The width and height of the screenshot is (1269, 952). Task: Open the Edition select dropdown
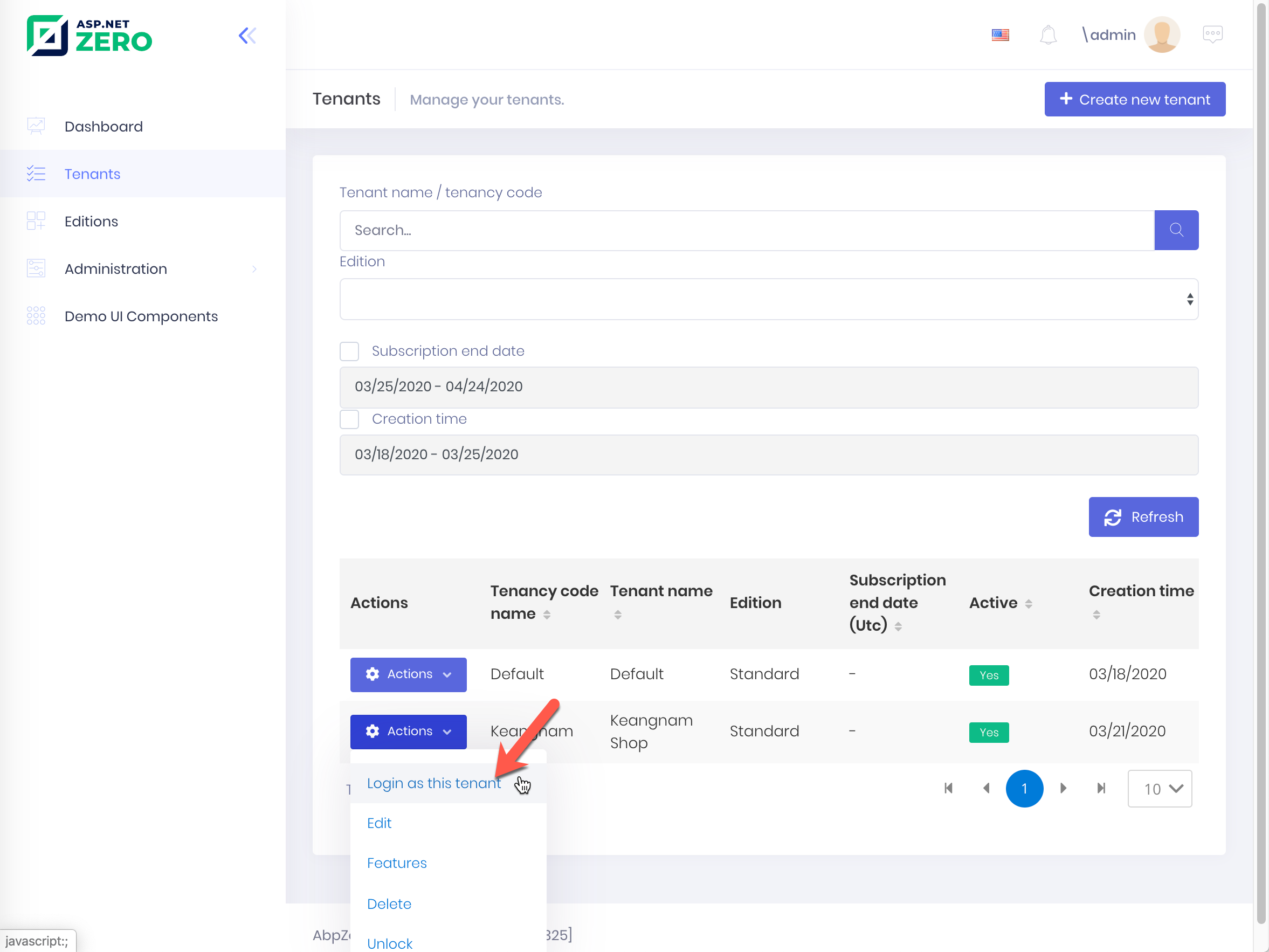[x=768, y=299]
